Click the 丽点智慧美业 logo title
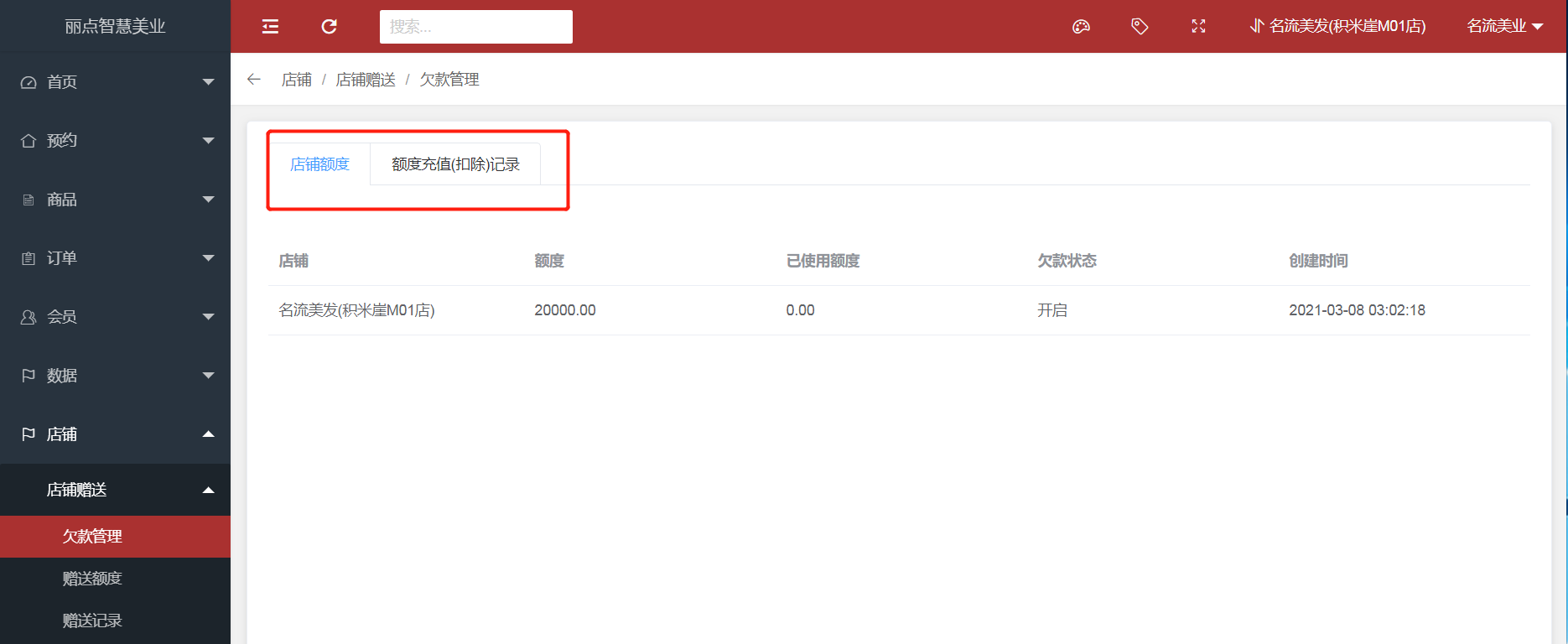 coord(115,26)
